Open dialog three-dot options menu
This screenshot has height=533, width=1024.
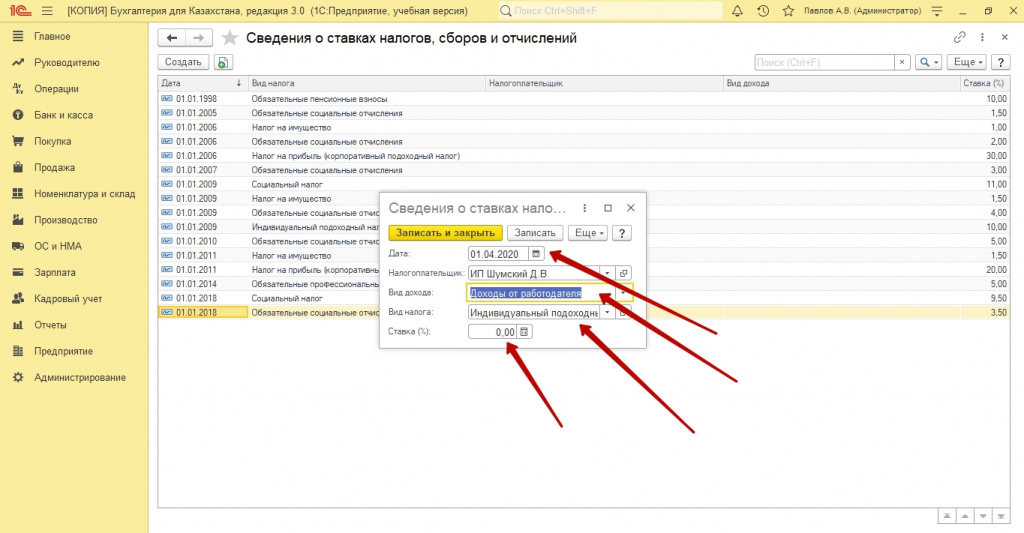(x=584, y=208)
